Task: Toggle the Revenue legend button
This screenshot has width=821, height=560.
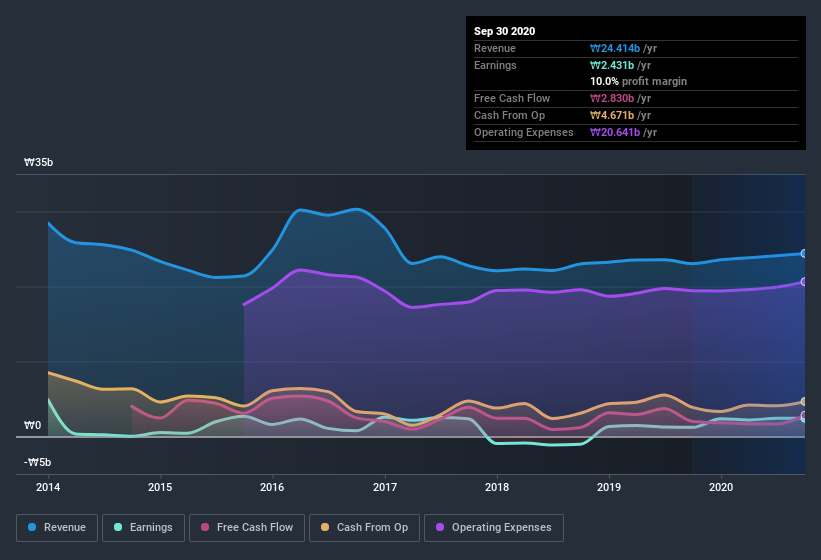Action: pyautogui.click(x=58, y=527)
